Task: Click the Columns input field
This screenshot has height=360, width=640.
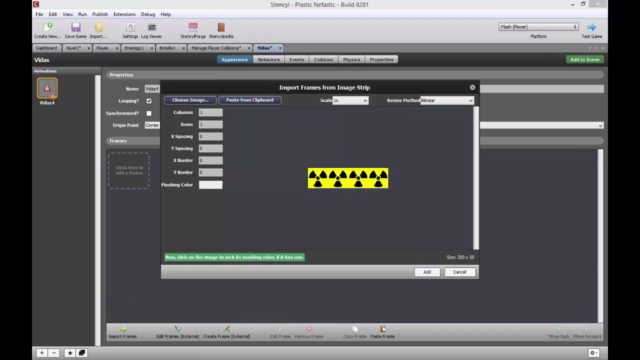Action: (211, 112)
